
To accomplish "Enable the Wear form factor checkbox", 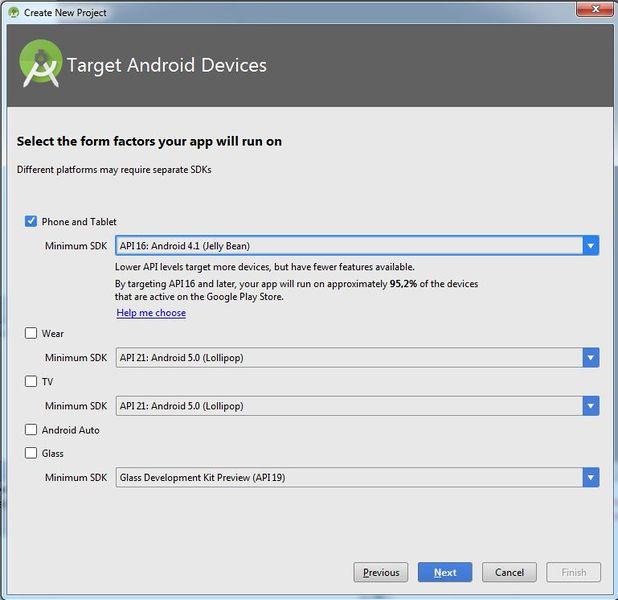I will (x=31, y=333).
